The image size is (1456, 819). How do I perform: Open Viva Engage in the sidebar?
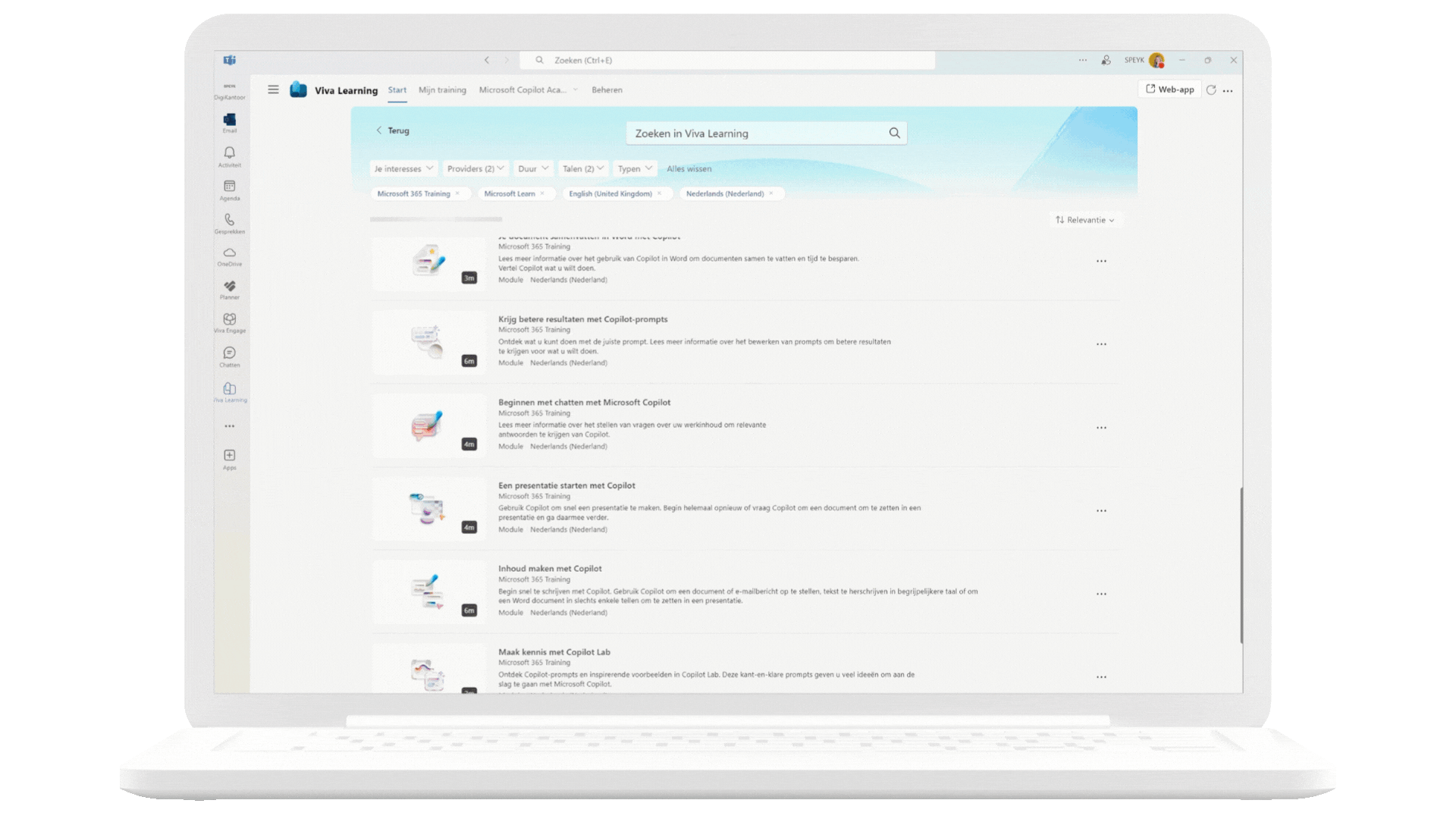(230, 323)
